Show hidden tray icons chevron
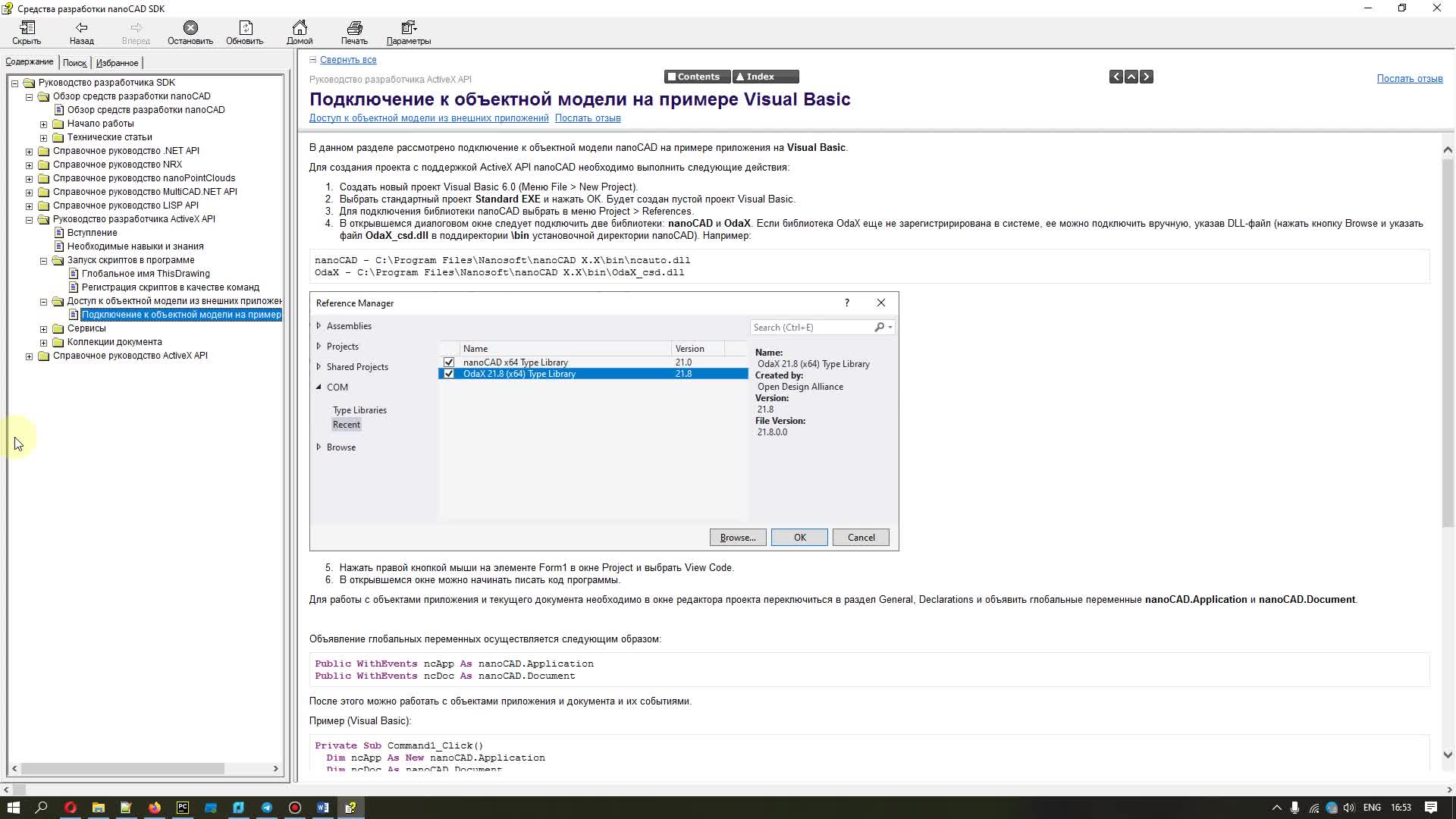Screen dimensions: 1456x819 [1276, 808]
